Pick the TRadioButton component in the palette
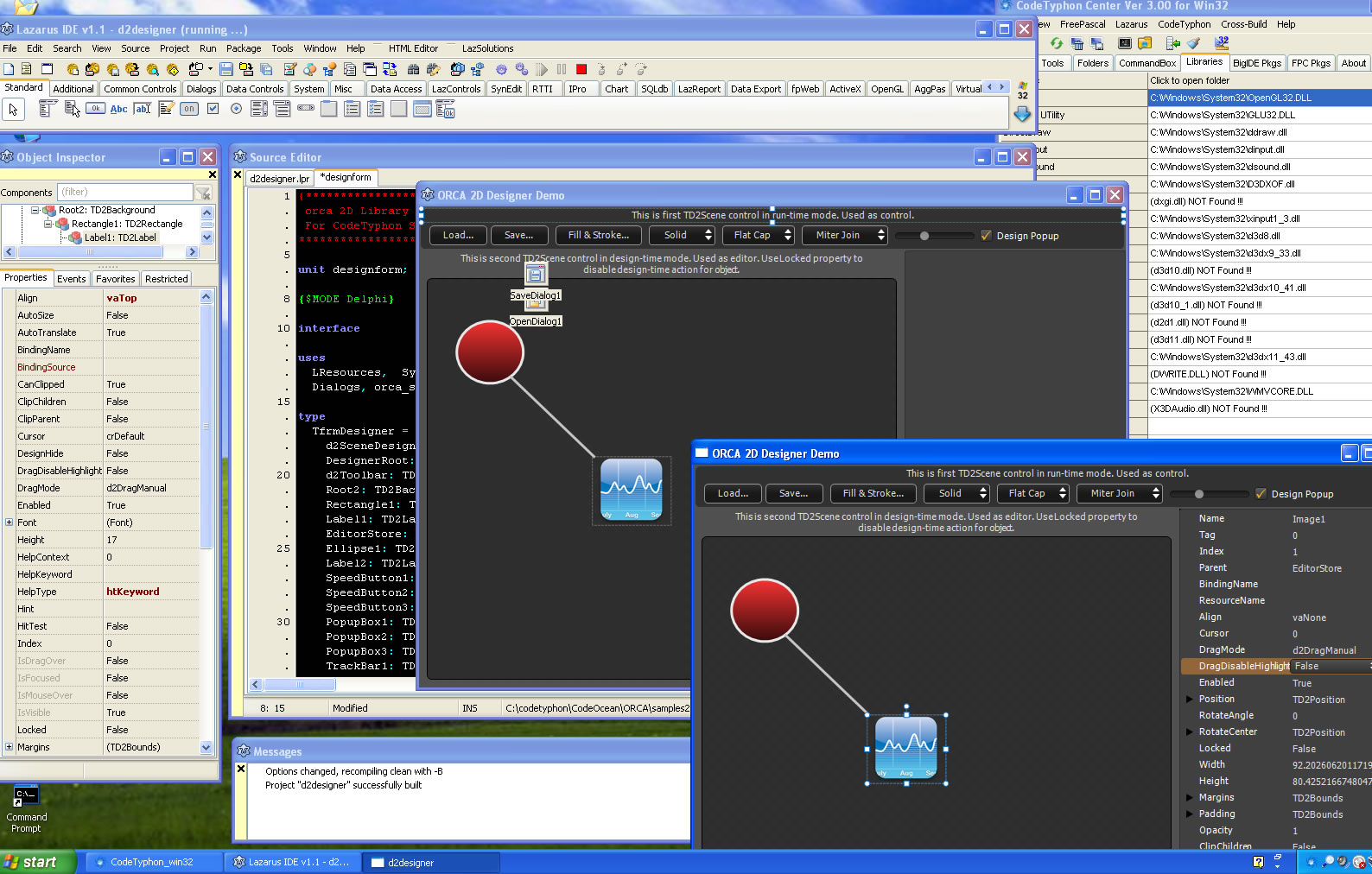Screen dimensions: 1372x874 (x=236, y=109)
